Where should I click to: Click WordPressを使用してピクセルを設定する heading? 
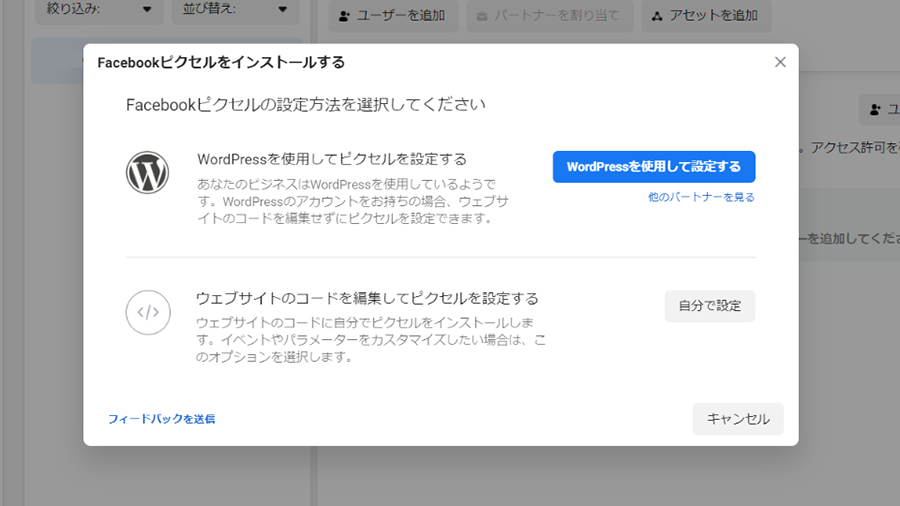(332, 159)
